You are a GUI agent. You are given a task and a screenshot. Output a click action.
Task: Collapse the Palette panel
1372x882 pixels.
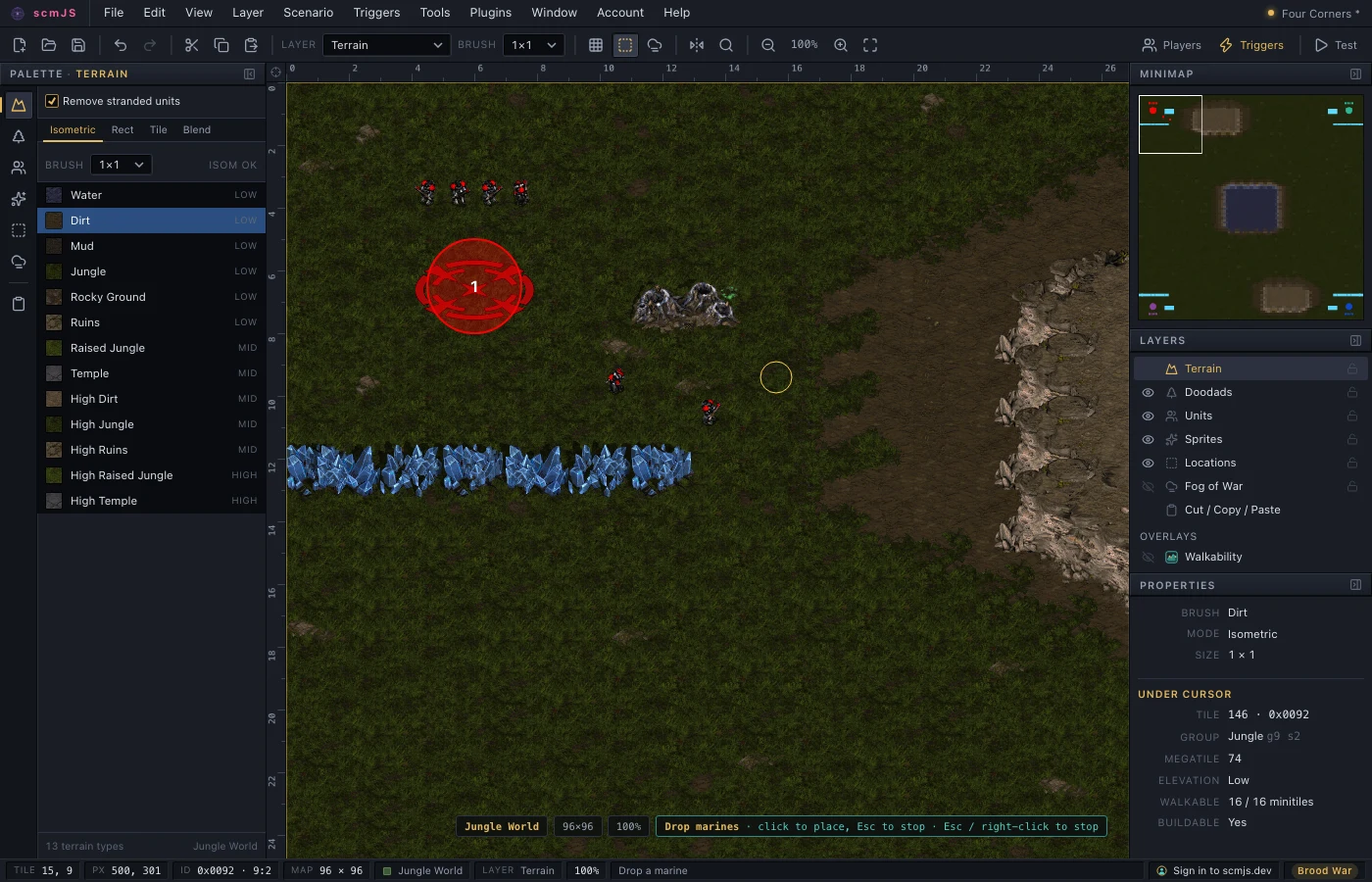pyautogui.click(x=249, y=73)
